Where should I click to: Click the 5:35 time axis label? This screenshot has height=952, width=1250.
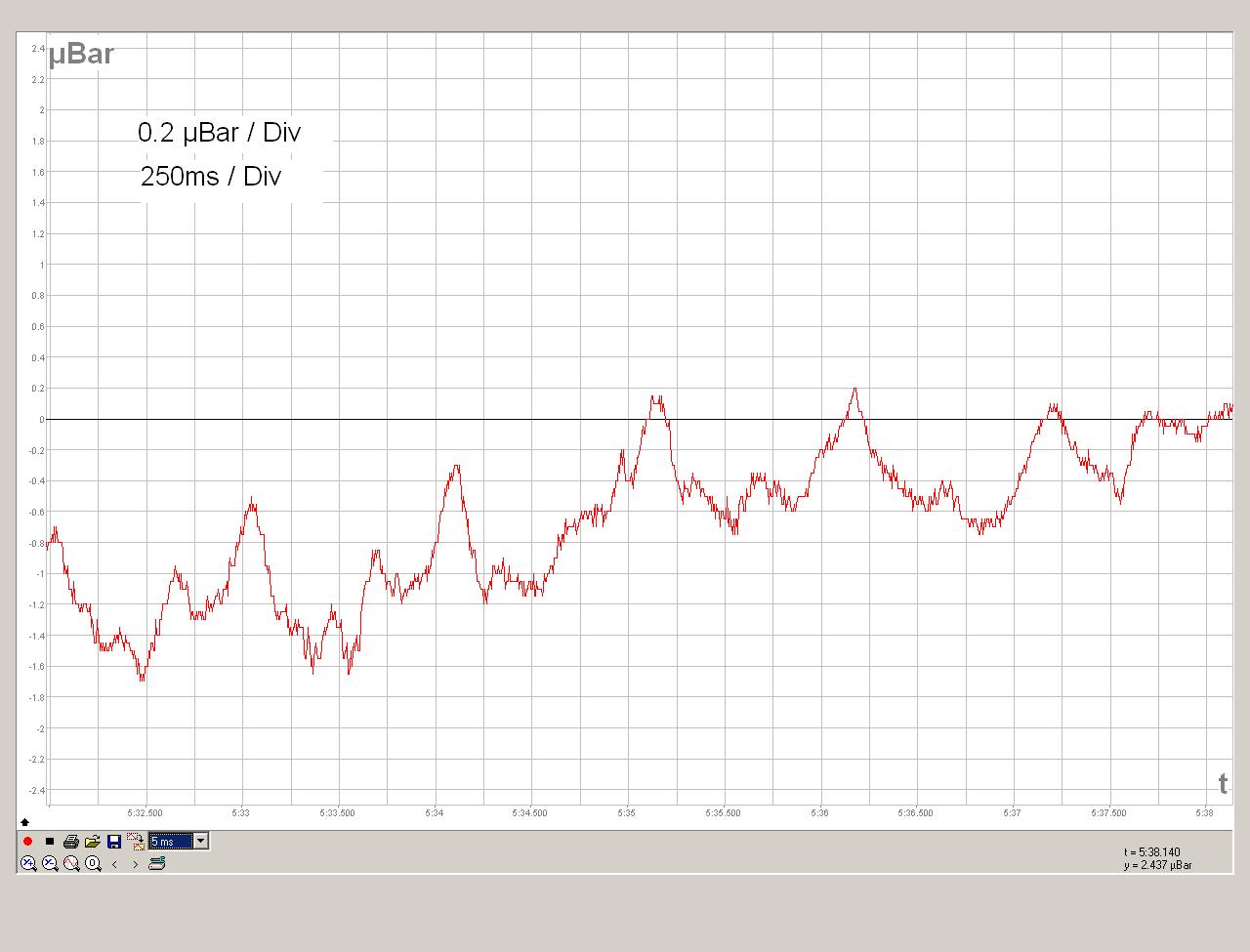pos(626,812)
